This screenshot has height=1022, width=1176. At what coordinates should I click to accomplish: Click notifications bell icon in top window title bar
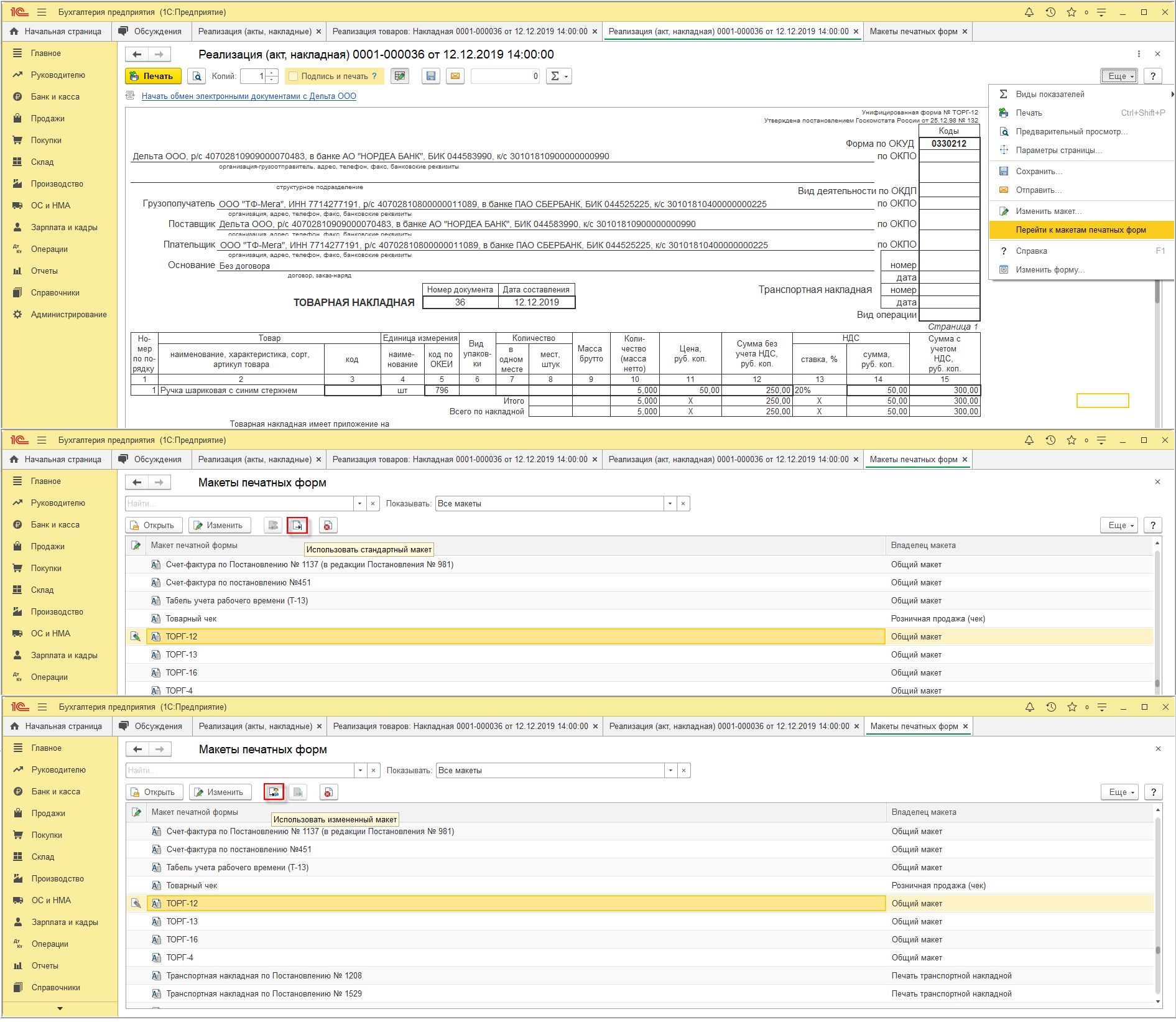pos(1029,12)
